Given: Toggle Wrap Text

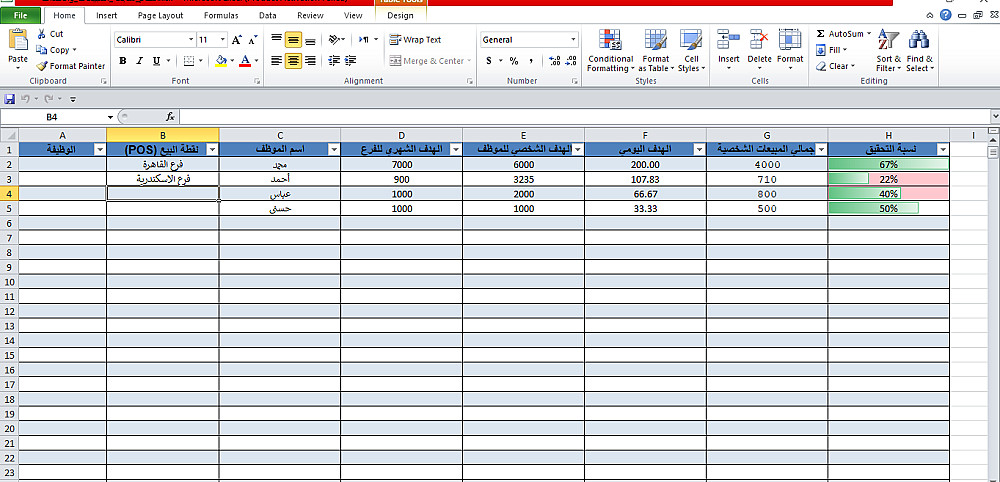Looking at the screenshot, I should coord(415,40).
